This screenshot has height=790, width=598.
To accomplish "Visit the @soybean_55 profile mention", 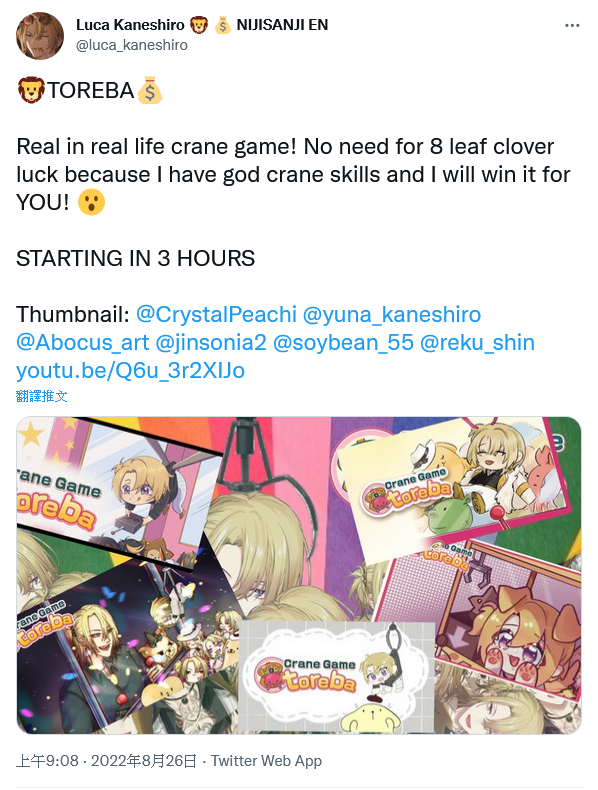I will [x=343, y=343].
